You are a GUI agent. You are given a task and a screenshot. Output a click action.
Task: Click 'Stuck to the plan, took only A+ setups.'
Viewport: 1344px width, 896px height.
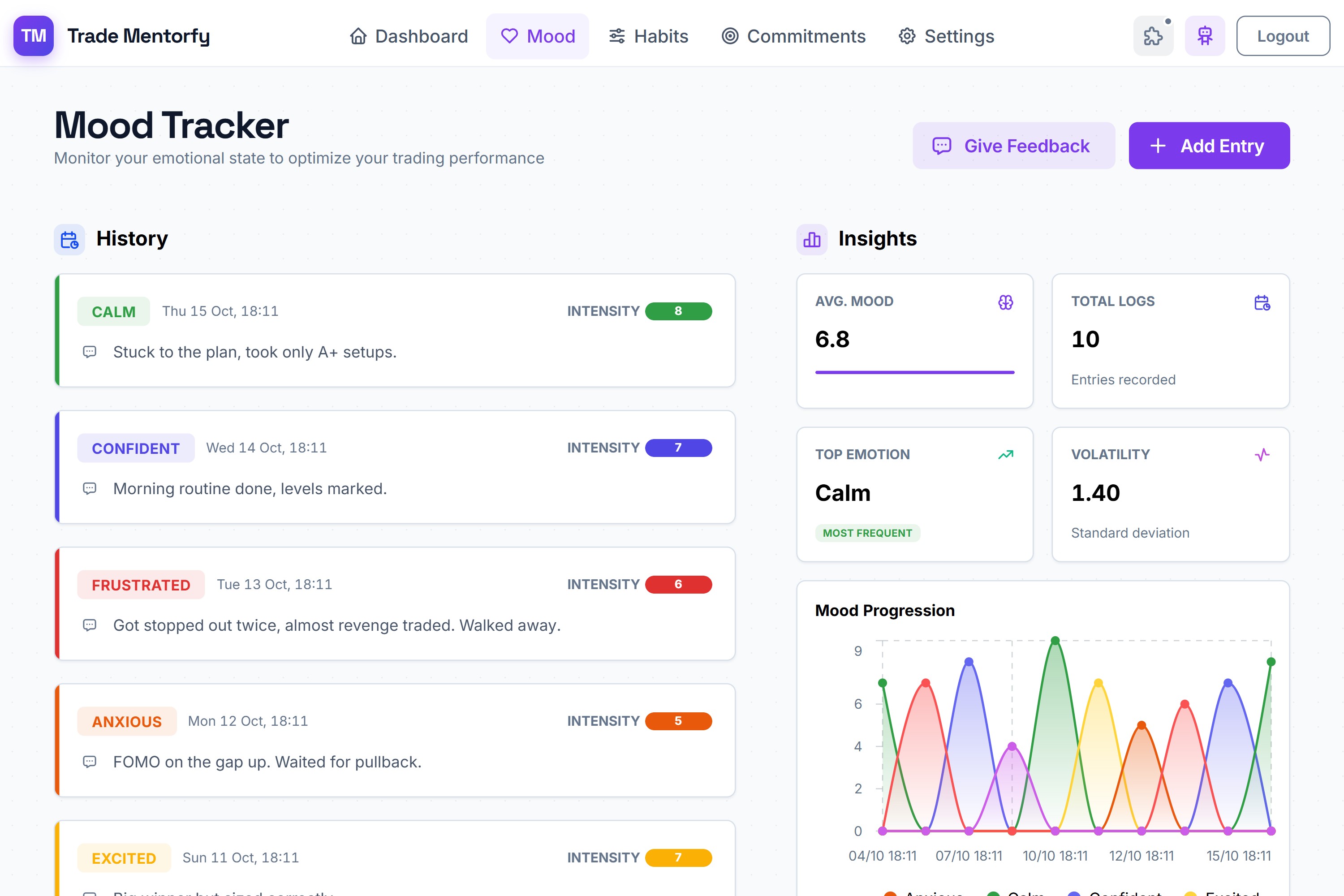(255, 352)
